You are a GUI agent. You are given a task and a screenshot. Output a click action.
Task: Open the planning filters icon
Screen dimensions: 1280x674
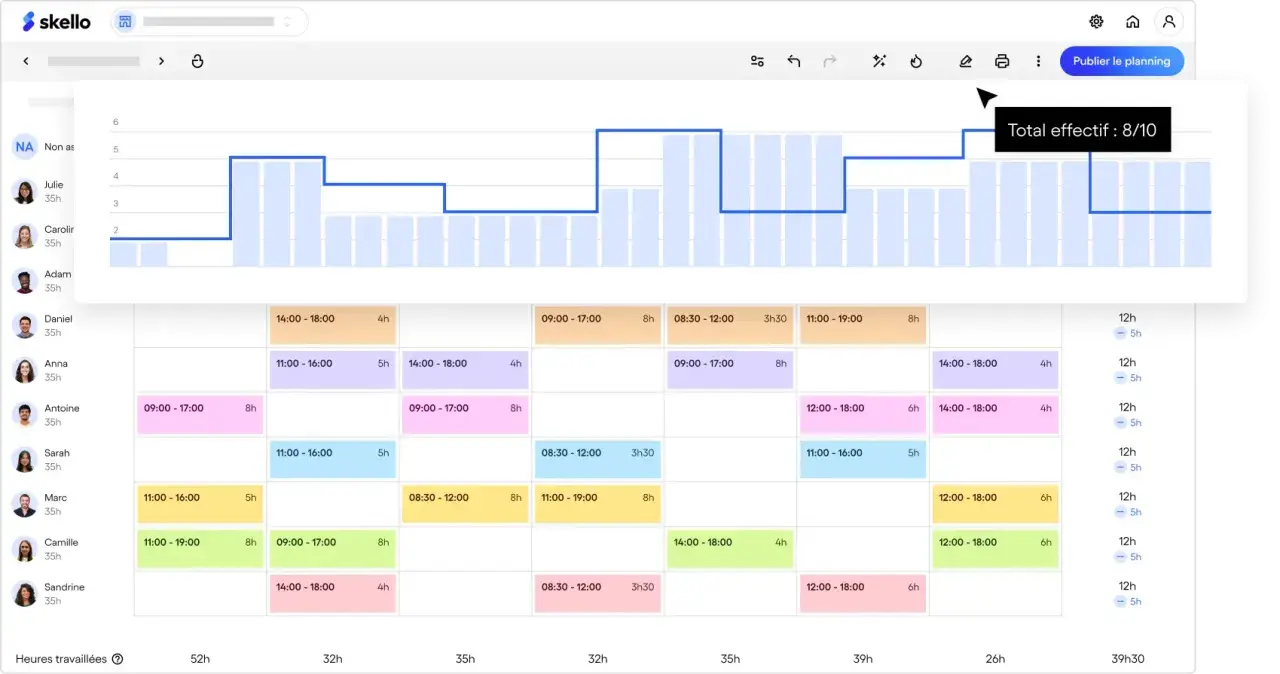(x=757, y=61)
